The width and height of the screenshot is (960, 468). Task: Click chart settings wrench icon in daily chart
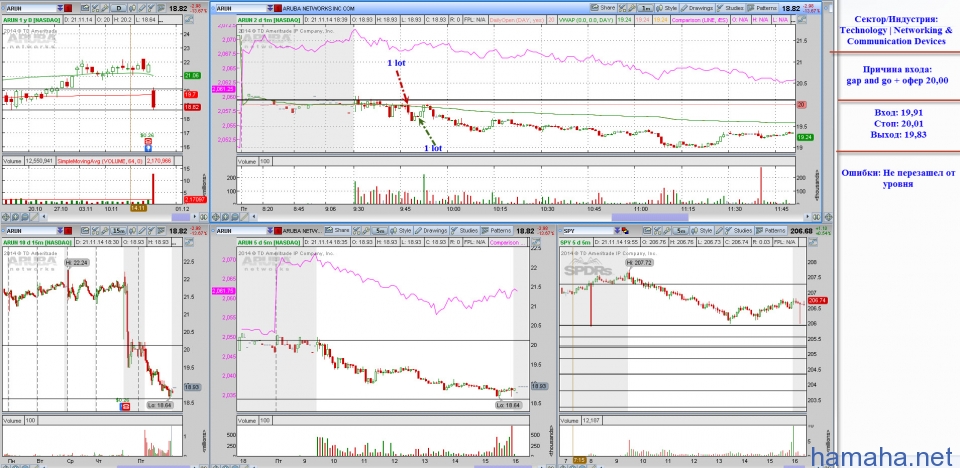pos(105,8)
